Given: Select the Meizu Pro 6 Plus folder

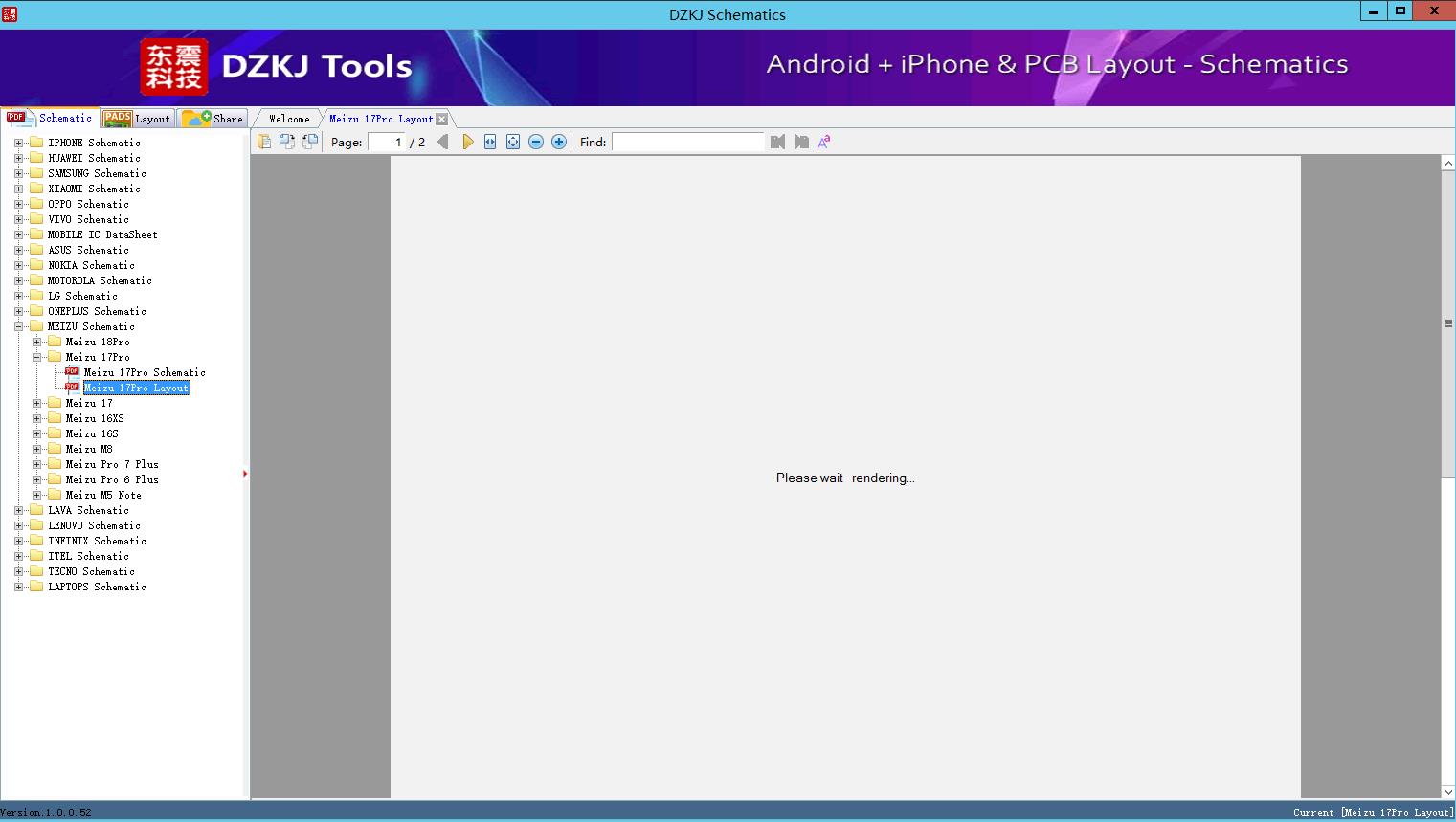Looking at the screenshot, I should point(112,479).
